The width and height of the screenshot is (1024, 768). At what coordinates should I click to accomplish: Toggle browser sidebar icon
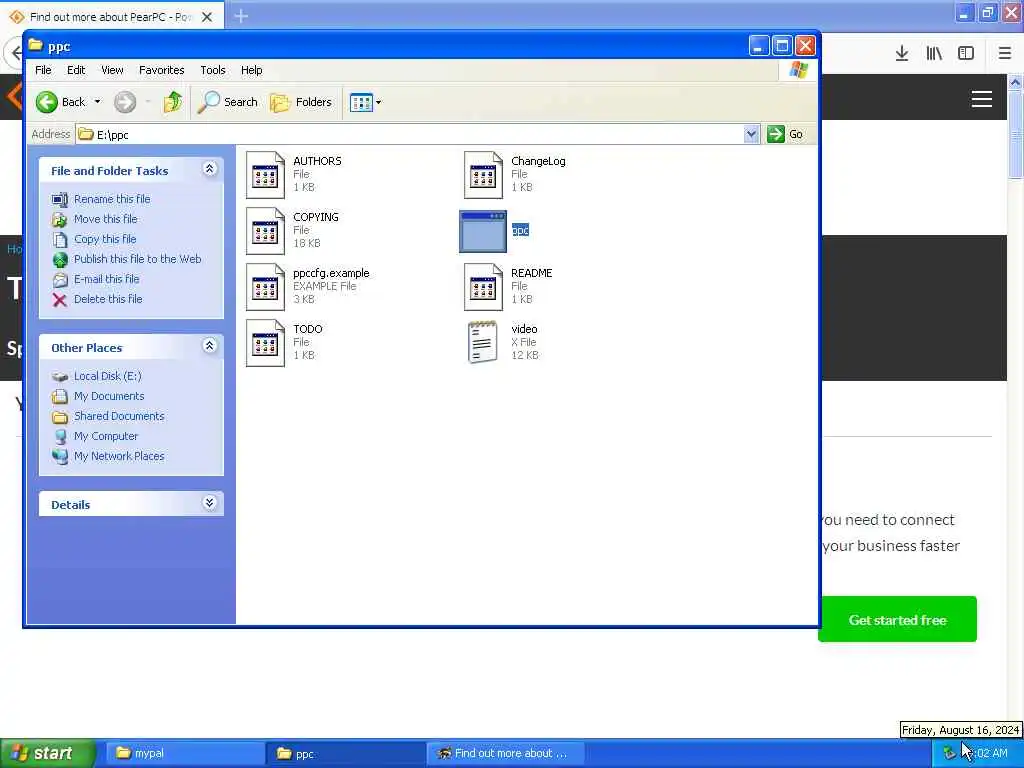coord(966,54)
